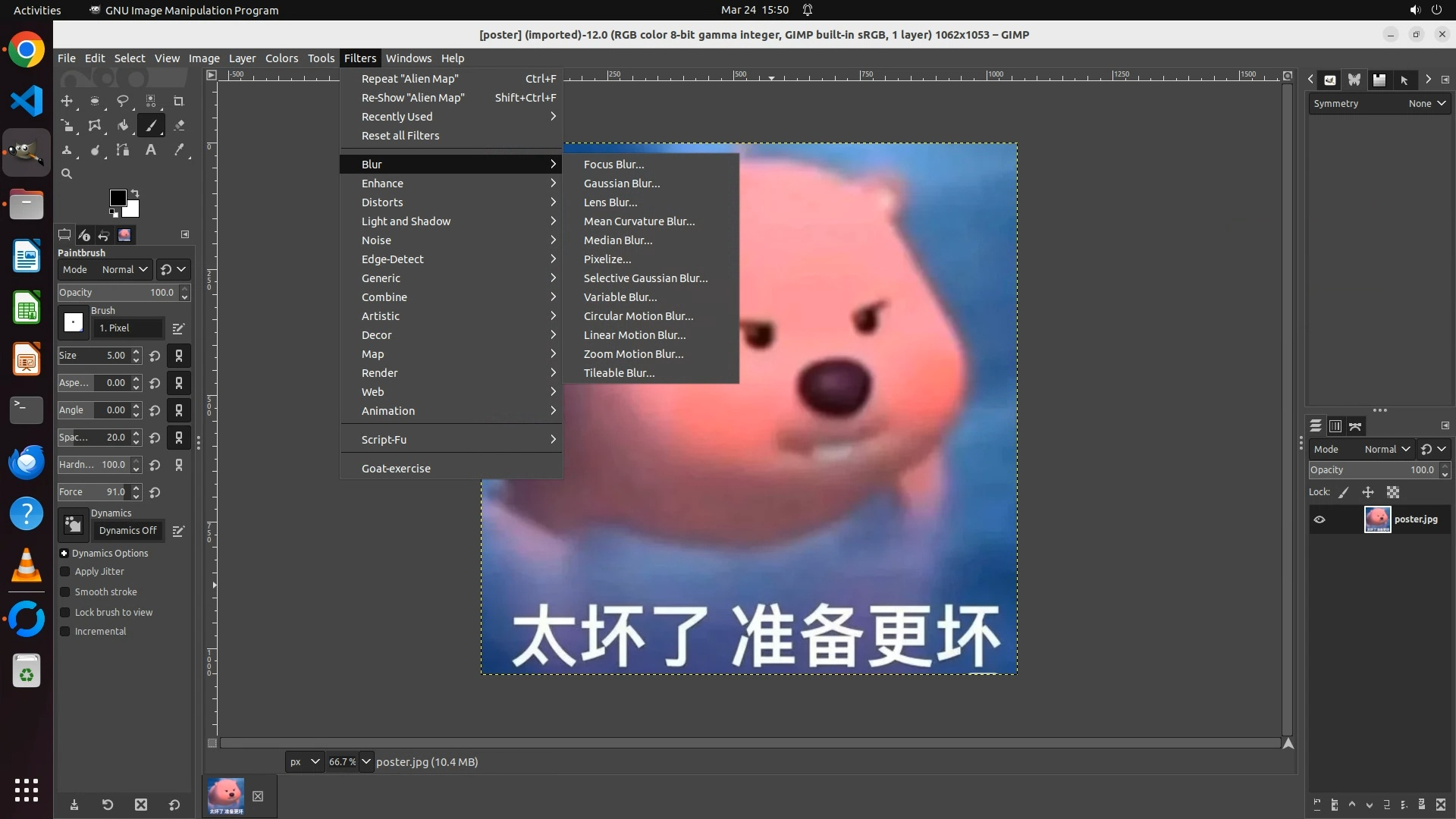Click the black foreground color swatch
The height and width of the screenshot is (819, 1456).
(x=118, y=198)
